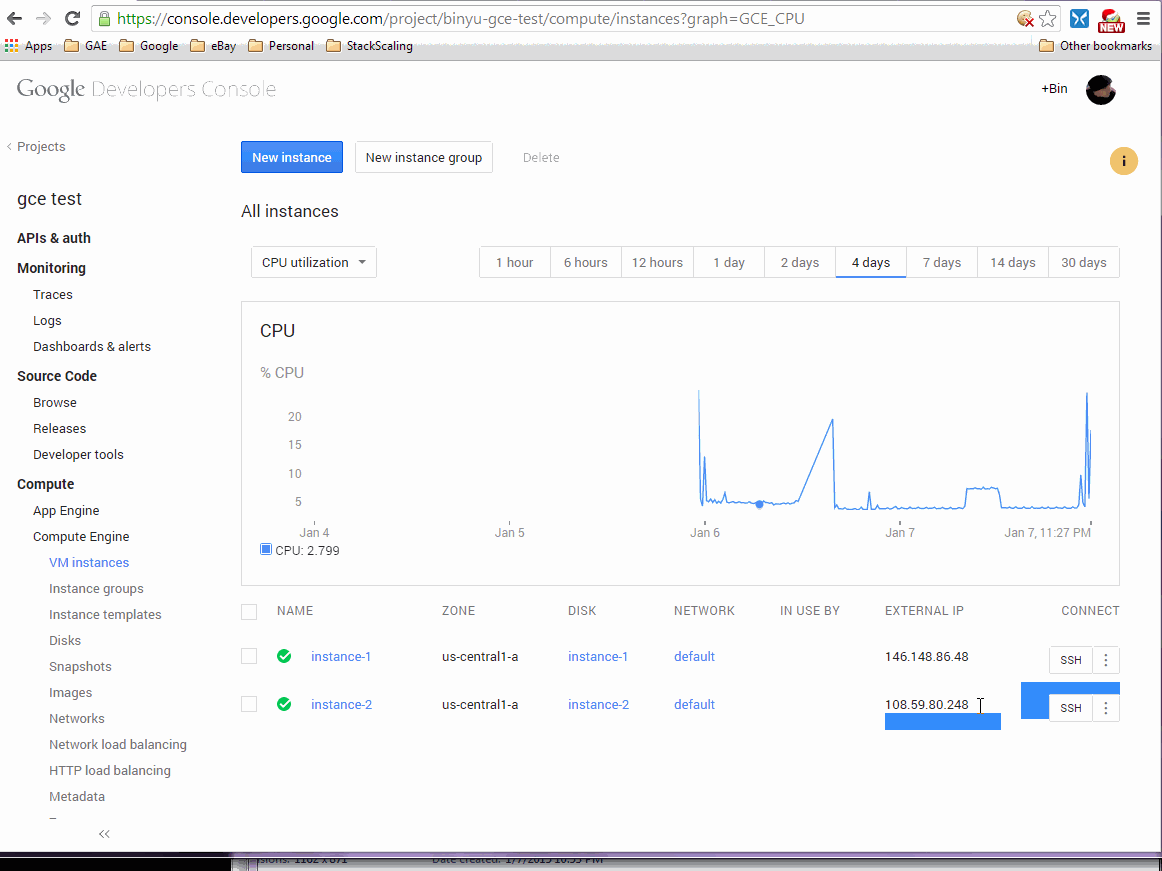This screenshot has width=1162, height=871.
Task: Open default network link for instance-1
Action: coord(694,656)
